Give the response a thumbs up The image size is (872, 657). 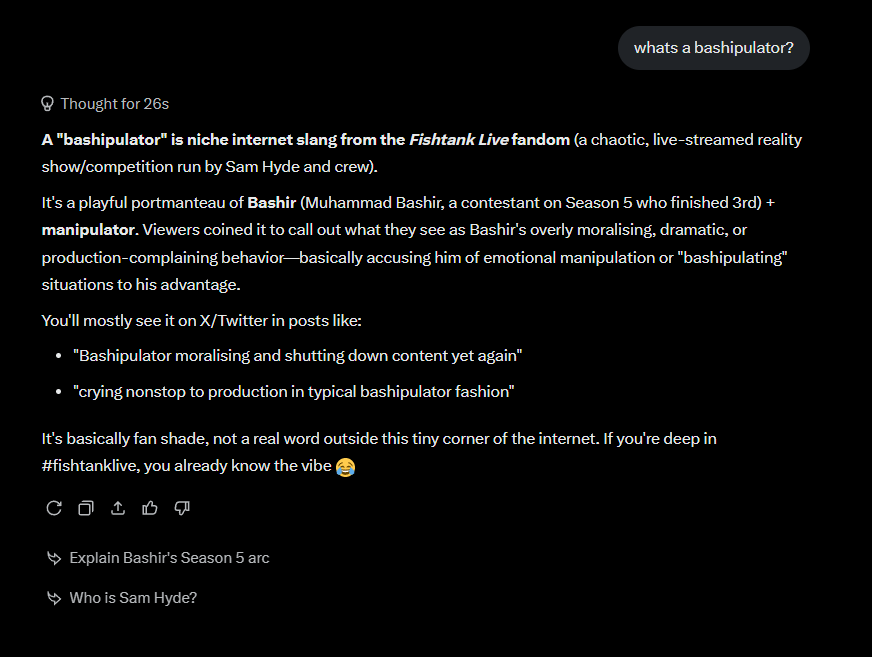(150, 508)
